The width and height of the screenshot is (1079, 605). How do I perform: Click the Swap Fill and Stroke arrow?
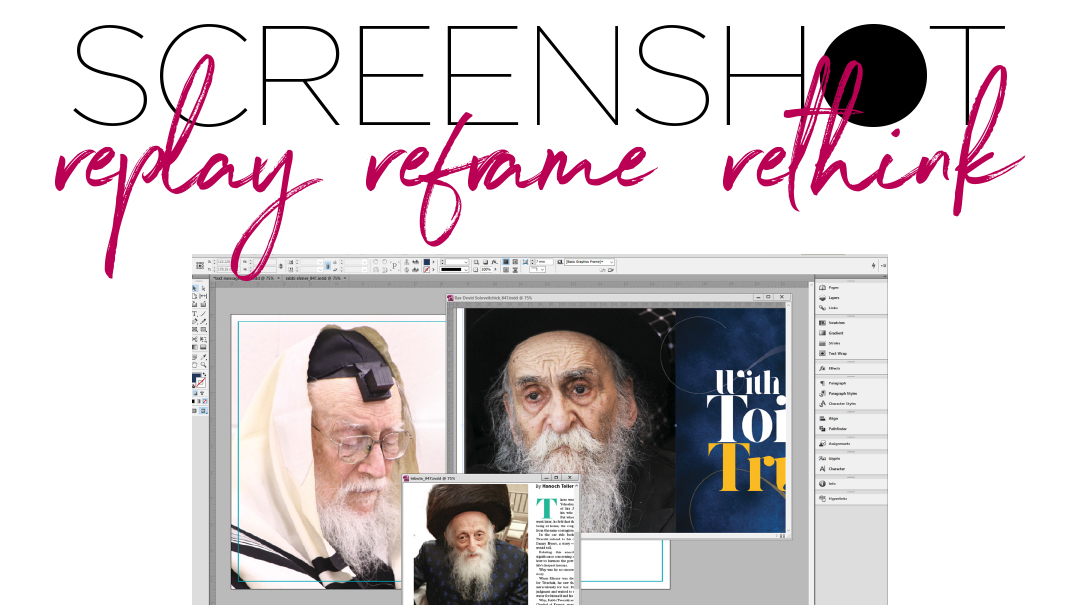point(204,374)
